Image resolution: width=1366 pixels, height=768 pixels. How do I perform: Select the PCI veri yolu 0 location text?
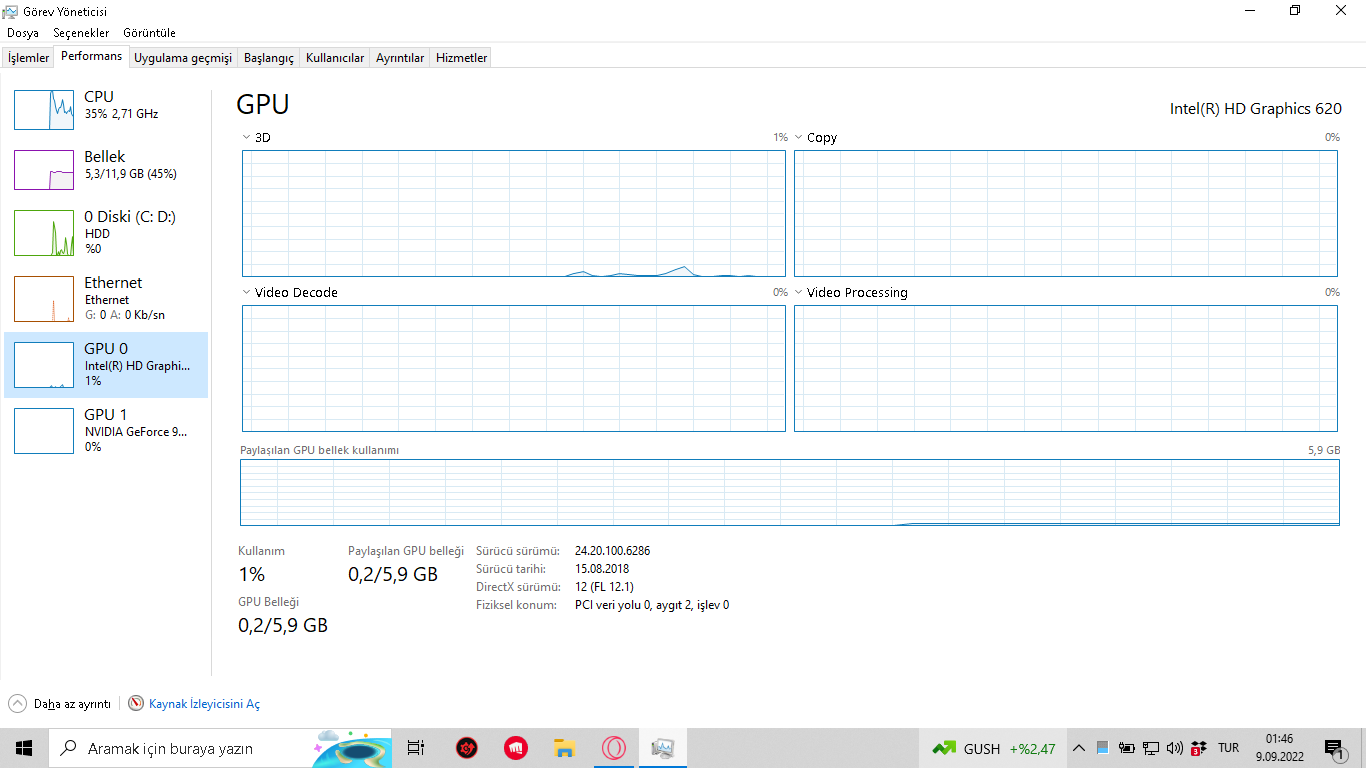pos(652,605)
